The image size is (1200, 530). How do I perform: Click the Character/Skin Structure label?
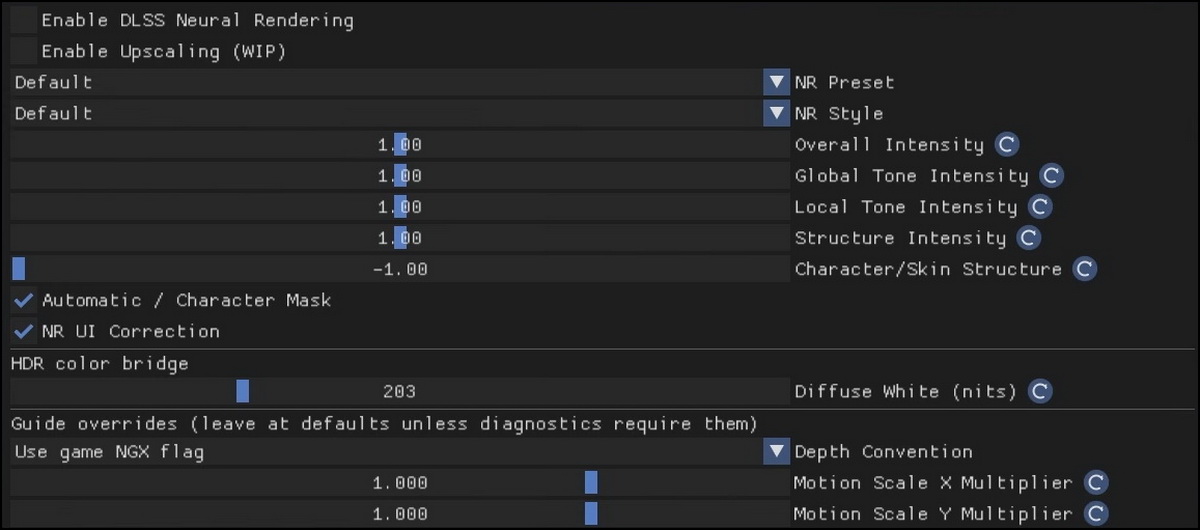[928, 269]
